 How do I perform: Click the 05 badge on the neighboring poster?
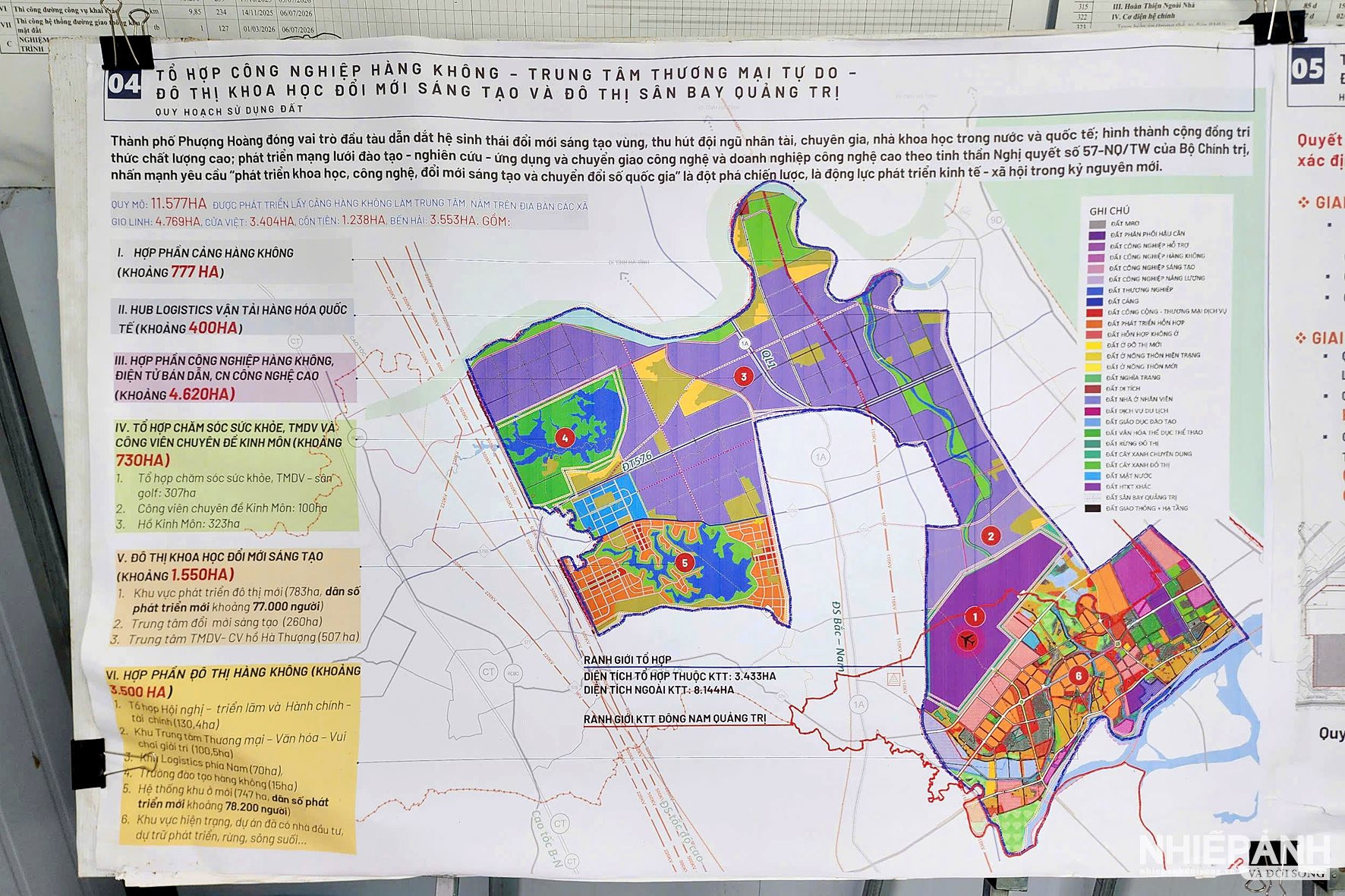pyautogui.click(x=1307, y=69)
